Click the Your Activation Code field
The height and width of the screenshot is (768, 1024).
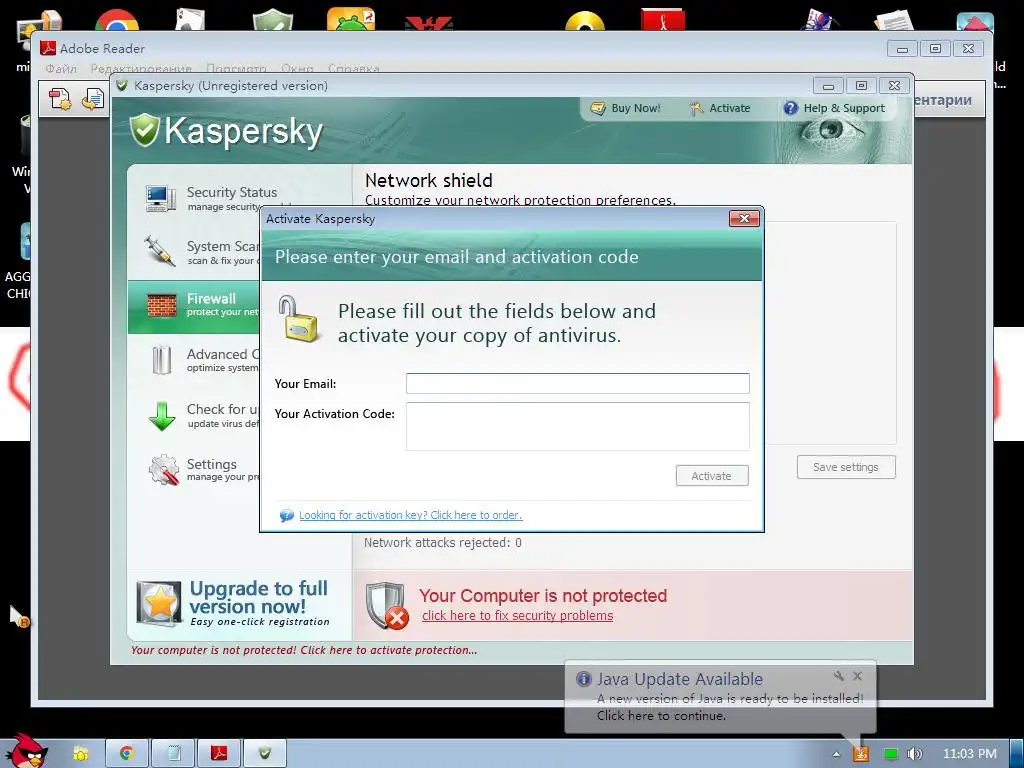pyautogui.click(x=577, y=426)
